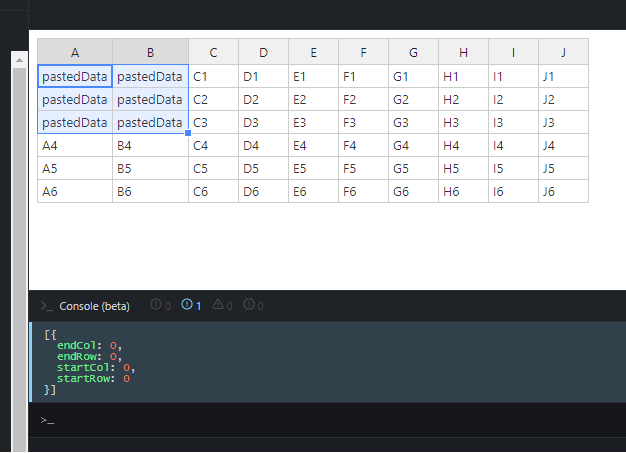Image resolution: width=626 pixels, height=453 pixels.
Task: Select column header C
Action: point(214,52)
